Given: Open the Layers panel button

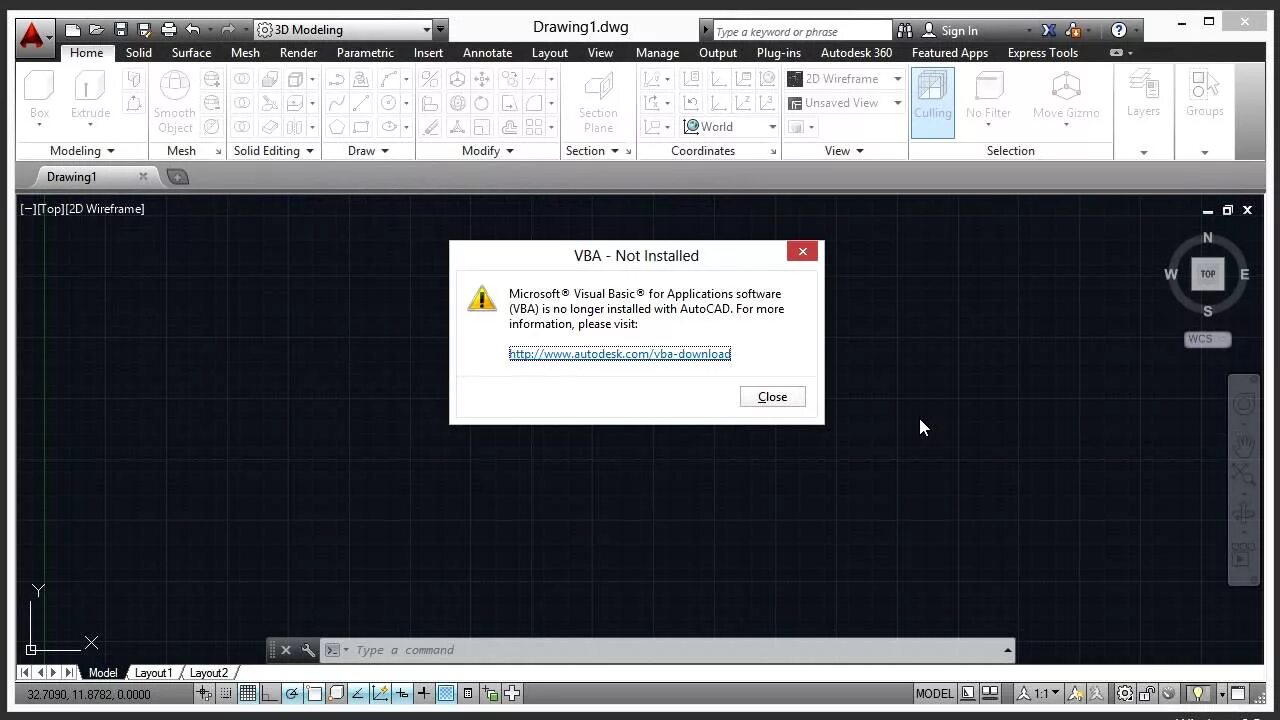Looking at the screenshot, I should click(x=1143, y=96).
